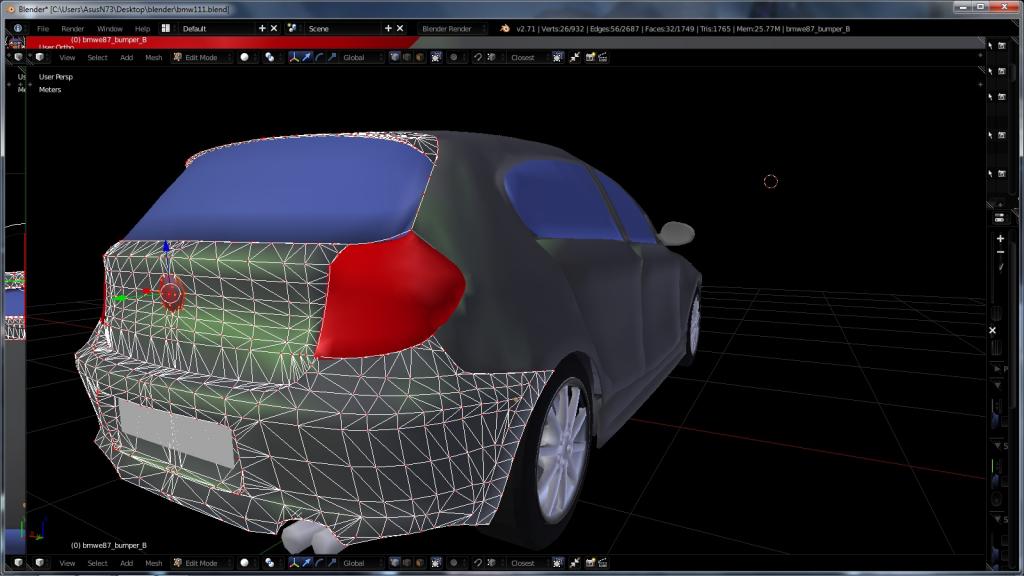Click the minus icon in right properties panel

1000,252
